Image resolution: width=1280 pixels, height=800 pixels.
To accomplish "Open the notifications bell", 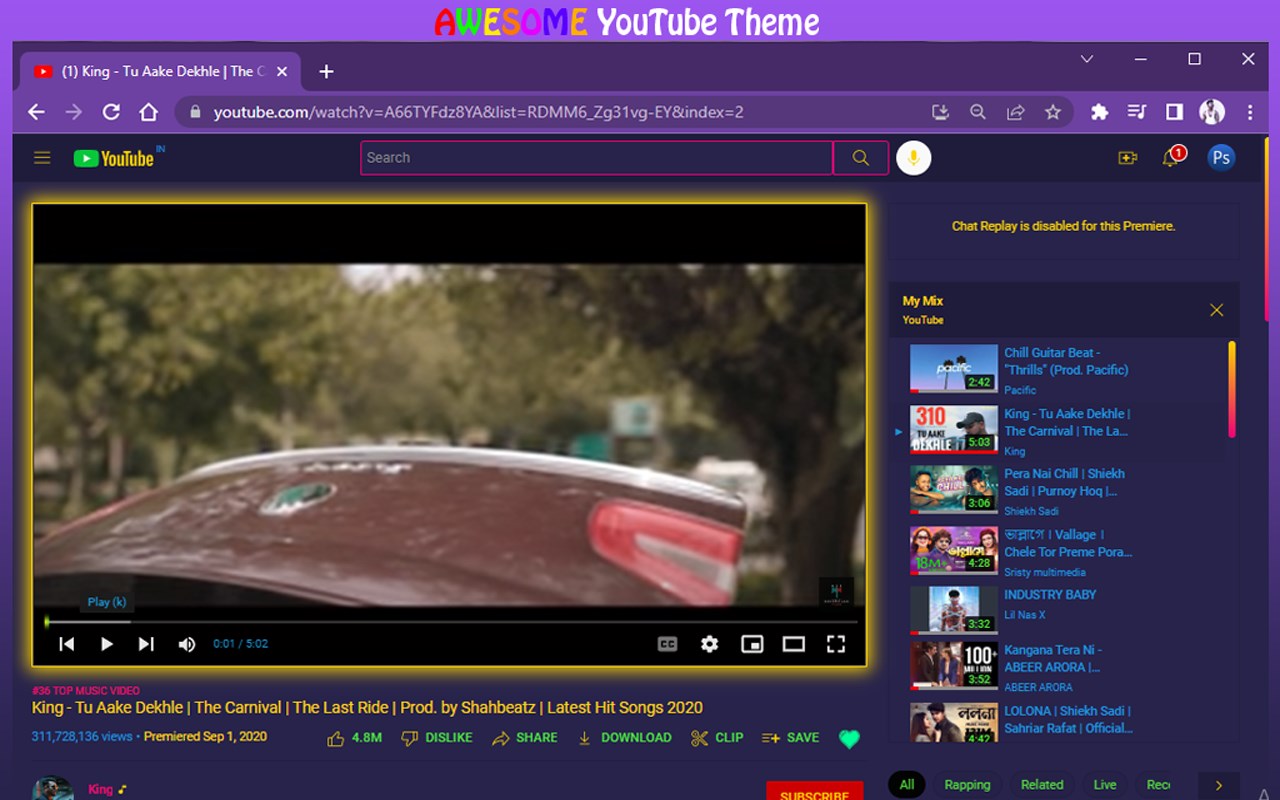I will click(1172, 157).
